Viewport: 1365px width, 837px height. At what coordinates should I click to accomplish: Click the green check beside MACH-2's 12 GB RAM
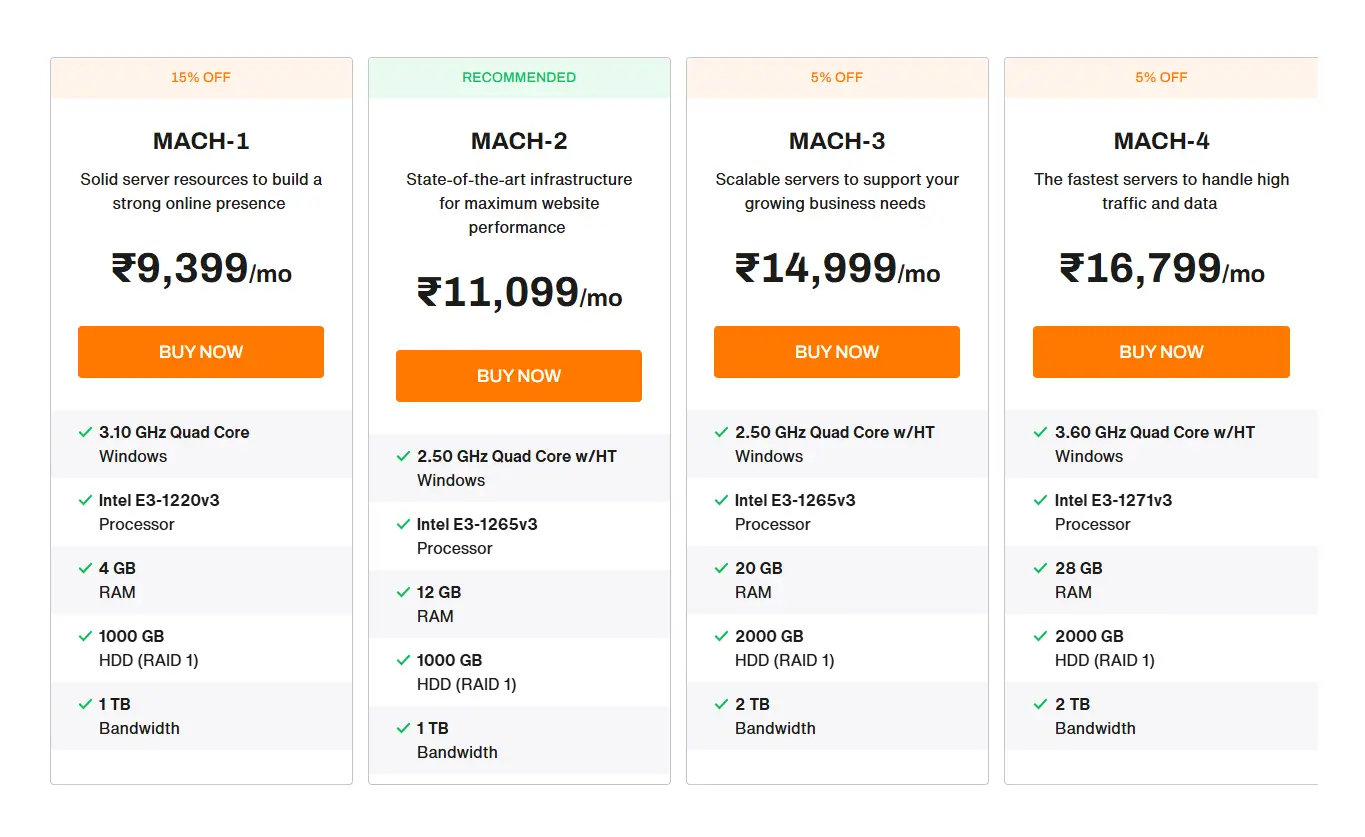pos(402,592)
